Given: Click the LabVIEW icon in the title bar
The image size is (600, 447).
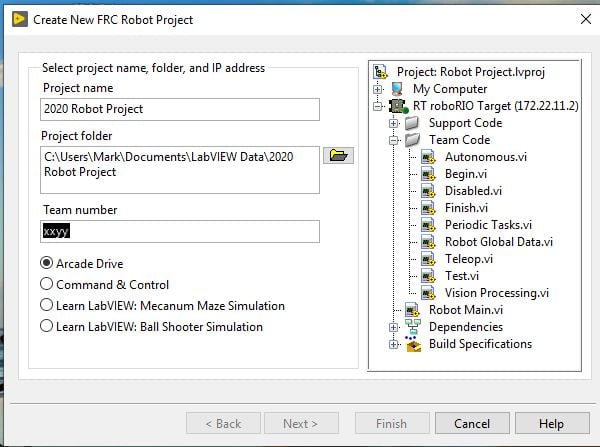Looking at the screenshot, I should [x=20, y=19].
